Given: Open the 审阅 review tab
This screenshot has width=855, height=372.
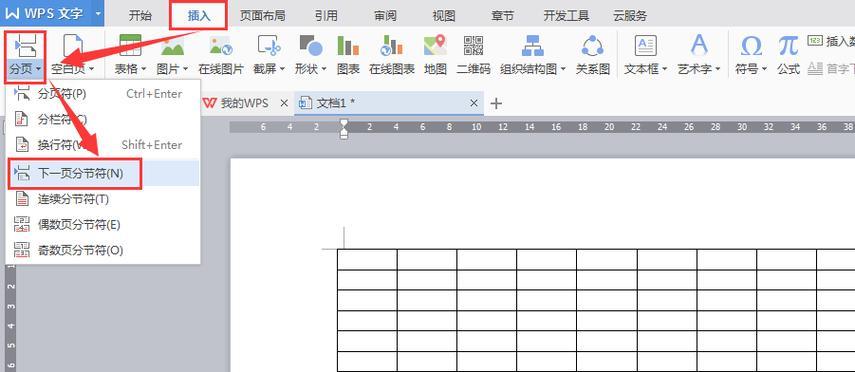Looking at the screenshot, I should pos(385,16).
